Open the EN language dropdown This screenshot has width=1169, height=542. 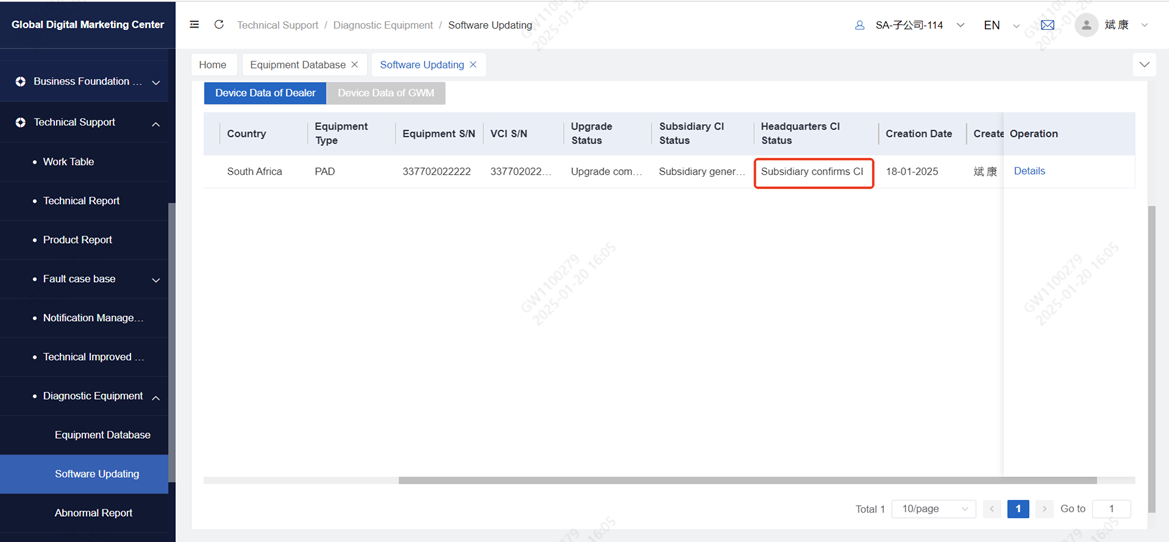[1000, 25]
